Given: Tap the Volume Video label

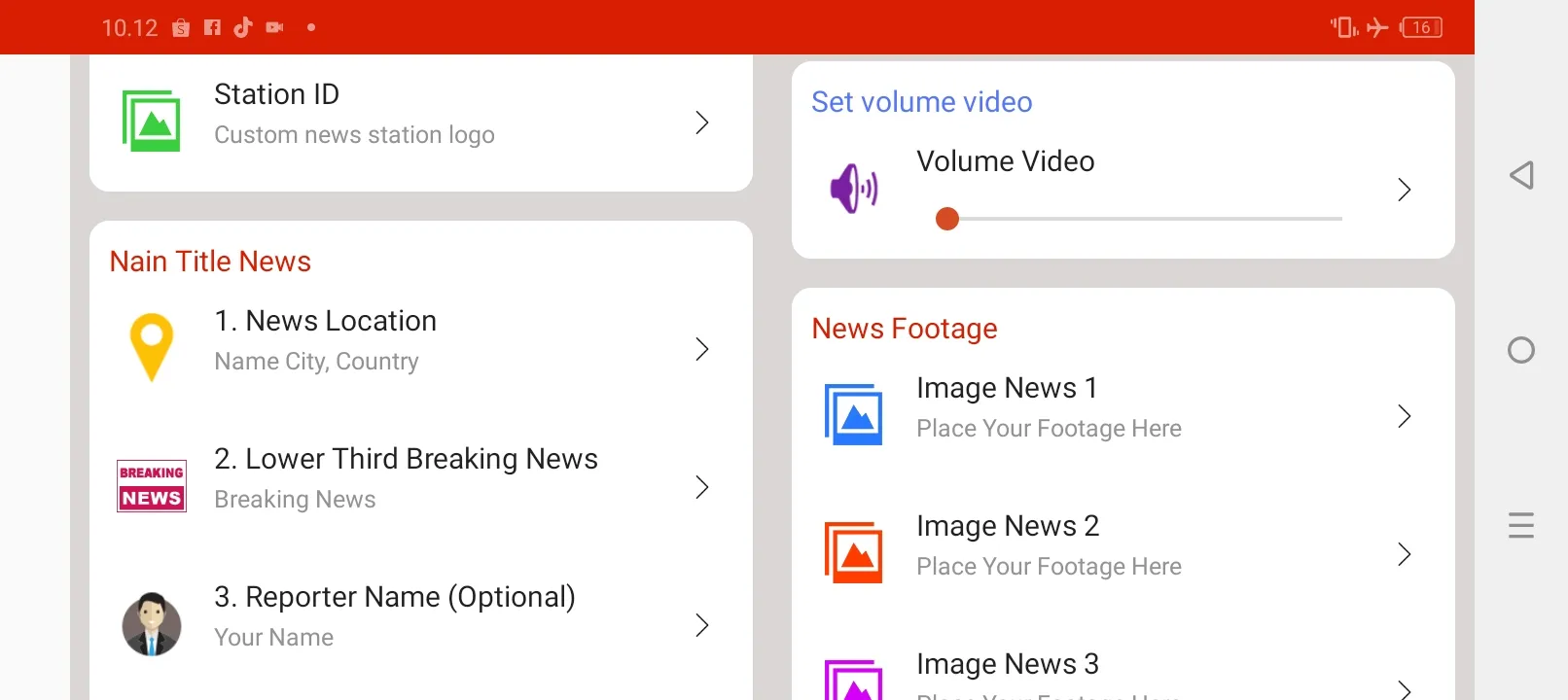Looking at the screenshot, I should coord(1005,161).
